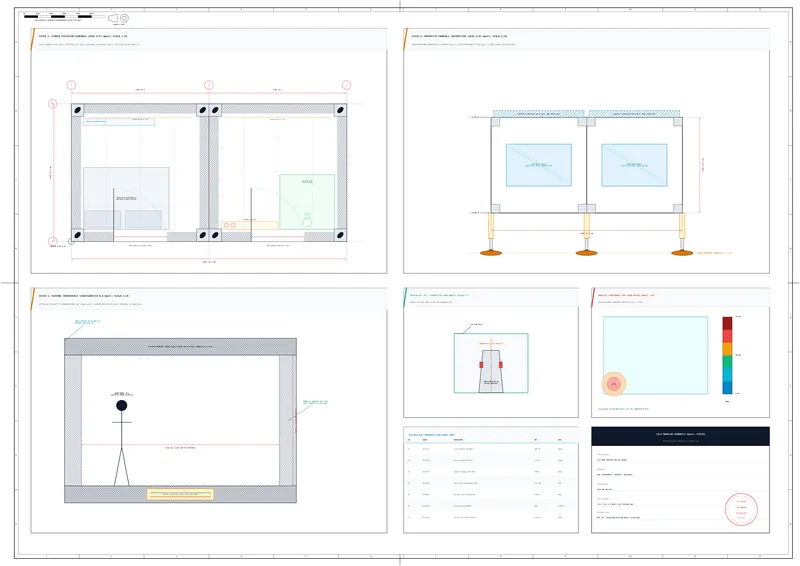
Task: Select the middle orange footing pad in elevation
Action: [587, 253]
